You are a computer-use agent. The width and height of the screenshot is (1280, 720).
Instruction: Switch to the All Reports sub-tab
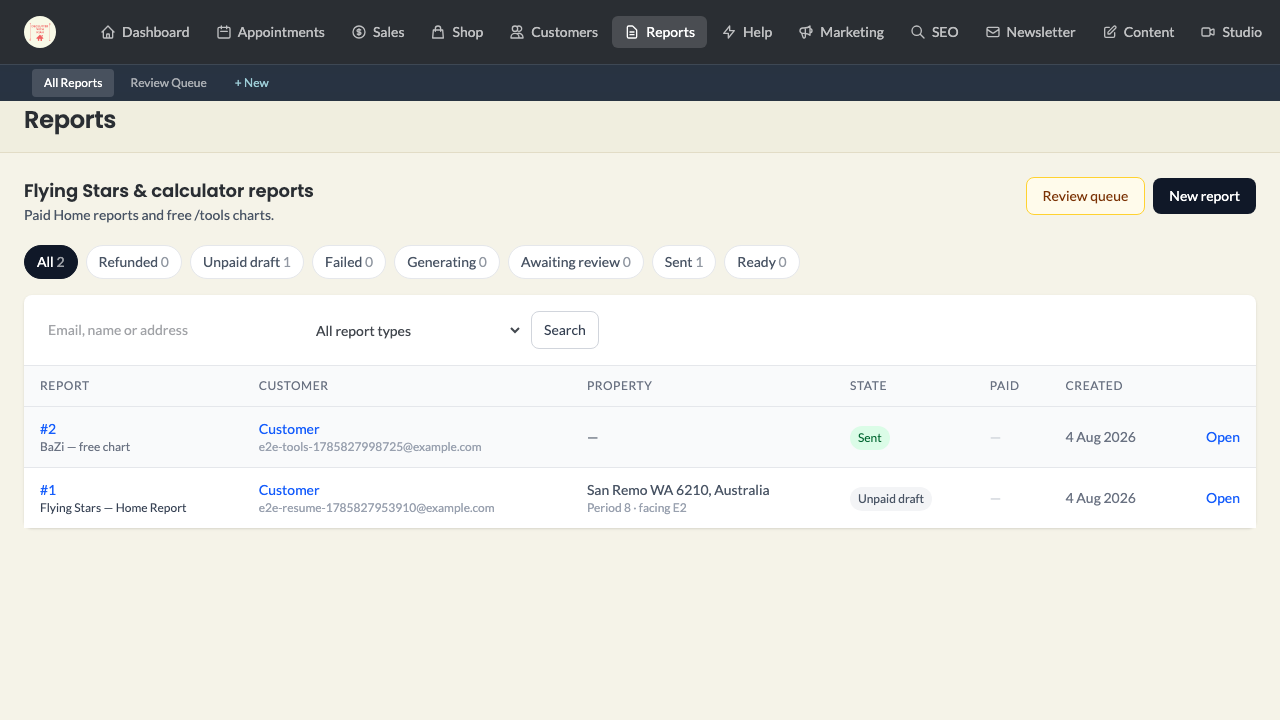point(73,83)
